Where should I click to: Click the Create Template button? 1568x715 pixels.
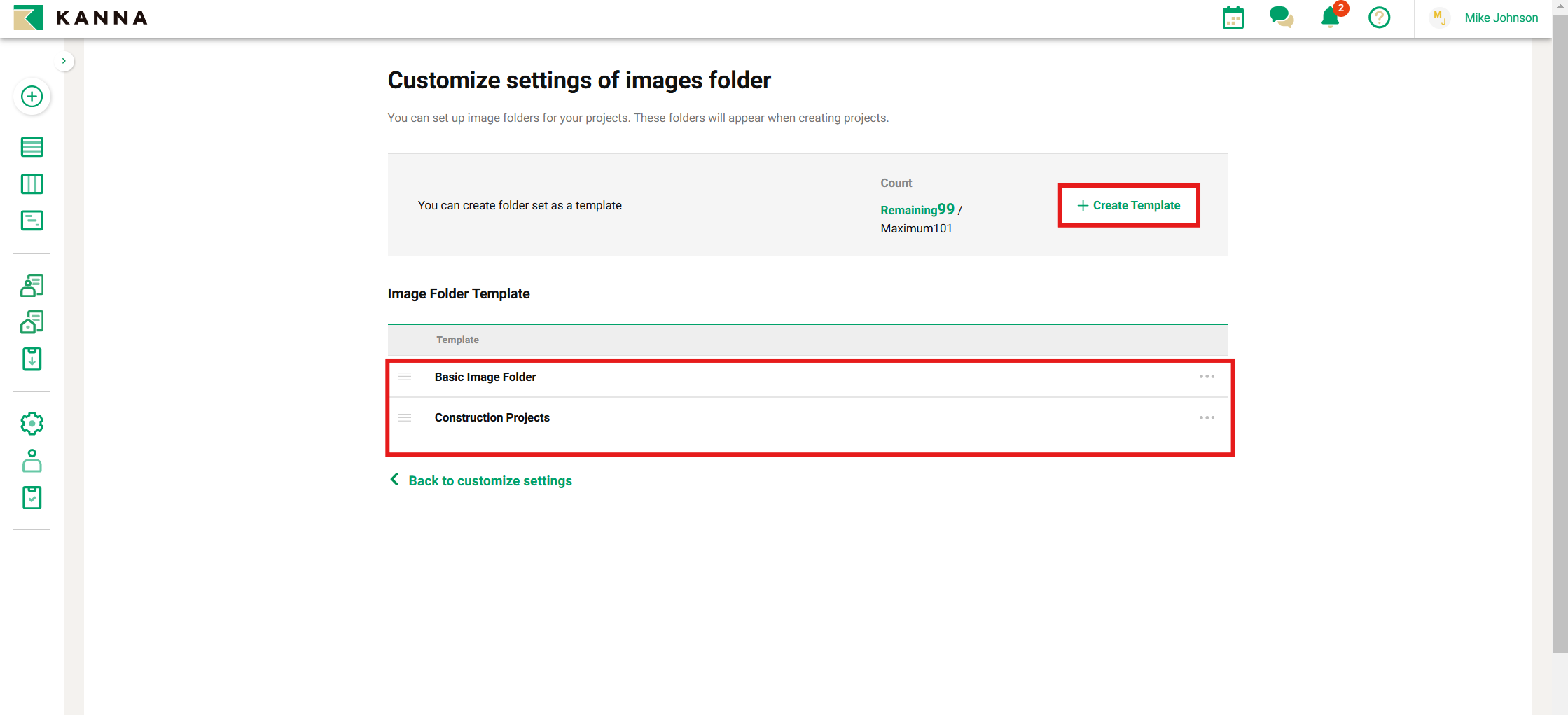(x=1128, y=206)
